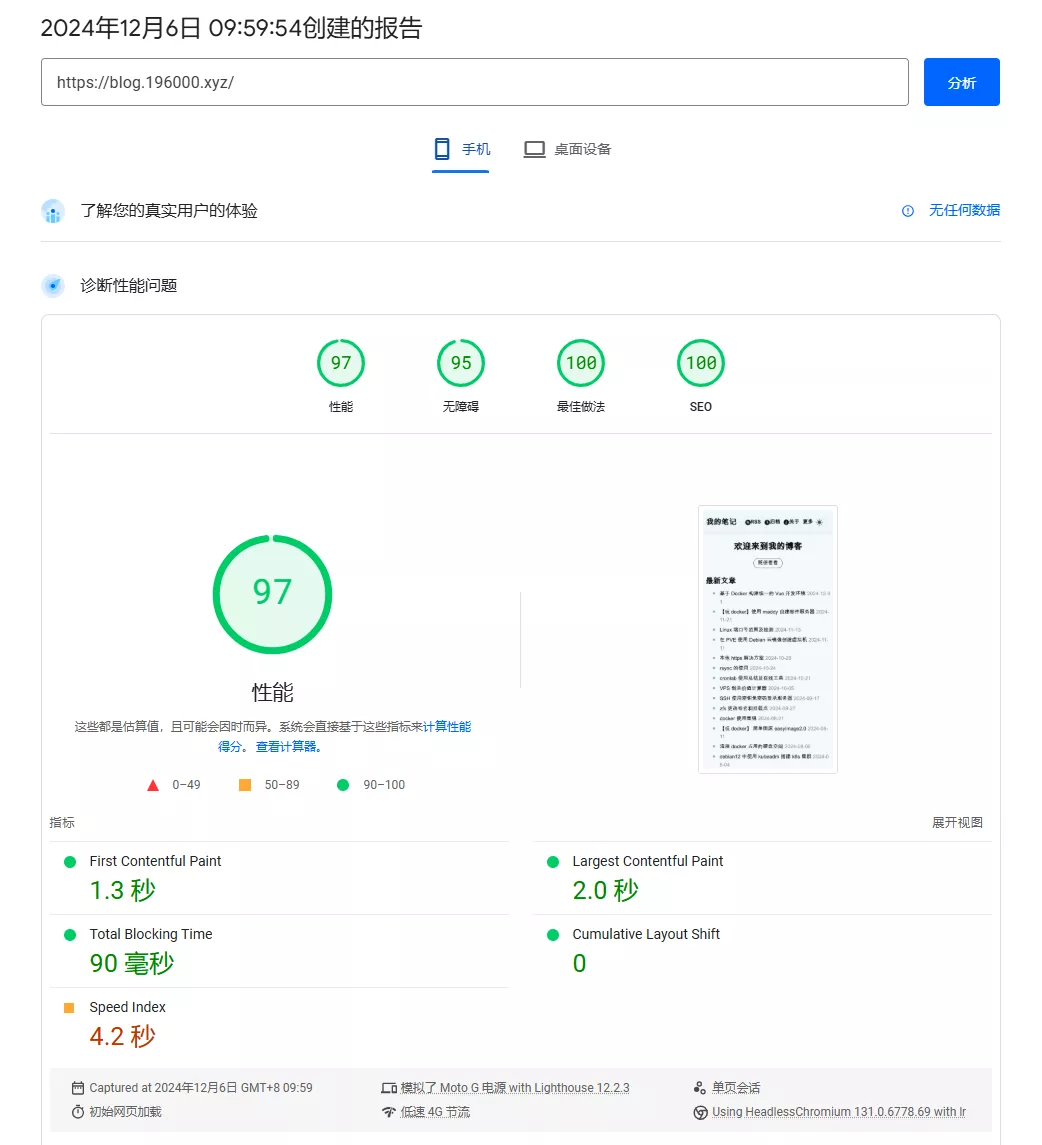Click the info icon beside 无任何数据
The height and width of the screenshot is (1145, 1042).
pos(908,211)
